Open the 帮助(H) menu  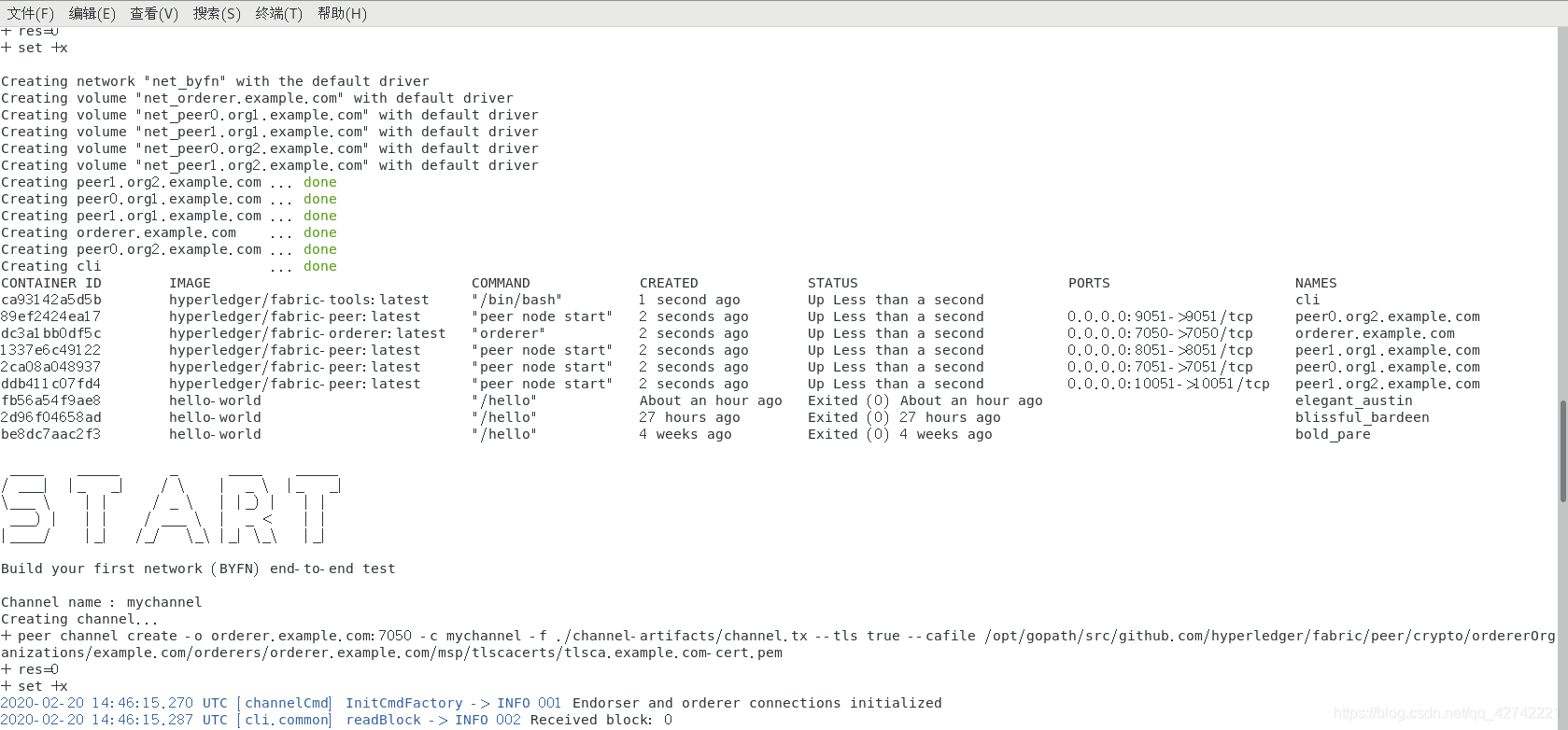342,13
